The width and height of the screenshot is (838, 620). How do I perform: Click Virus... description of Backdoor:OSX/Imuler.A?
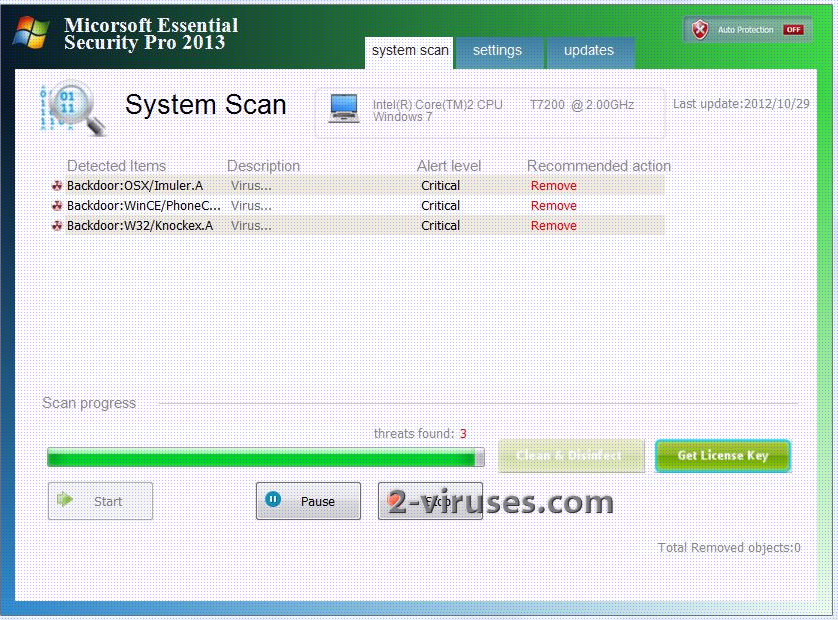click(x=251, y=186)
